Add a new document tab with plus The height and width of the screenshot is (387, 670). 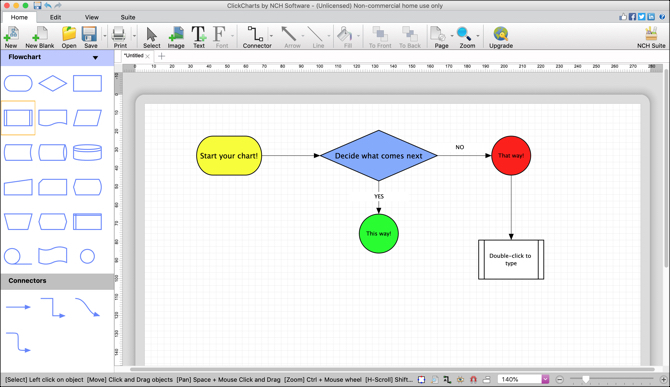click(x=162, y=56)
